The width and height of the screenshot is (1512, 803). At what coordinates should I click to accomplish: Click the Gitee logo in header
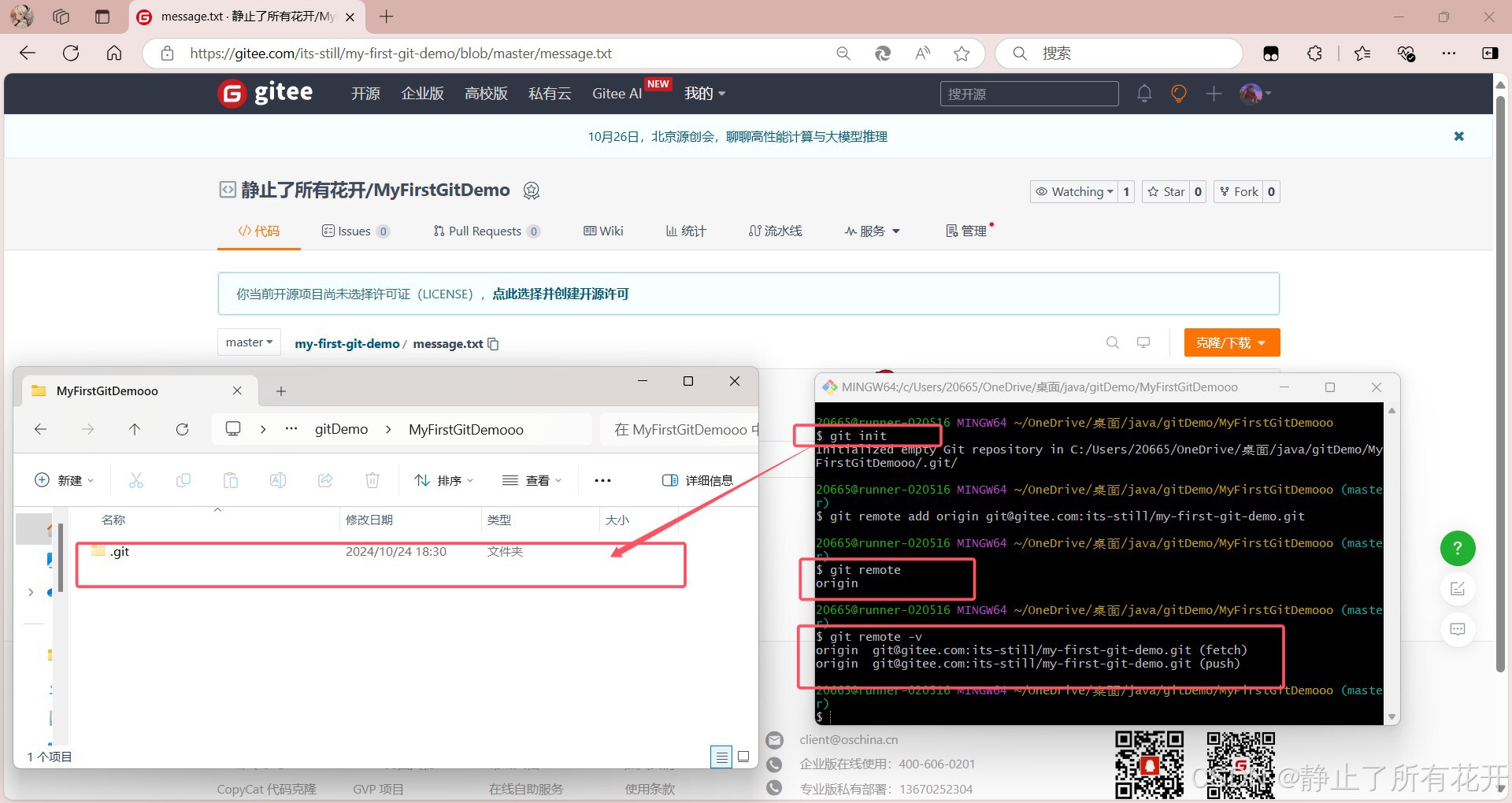click(265, 94)
